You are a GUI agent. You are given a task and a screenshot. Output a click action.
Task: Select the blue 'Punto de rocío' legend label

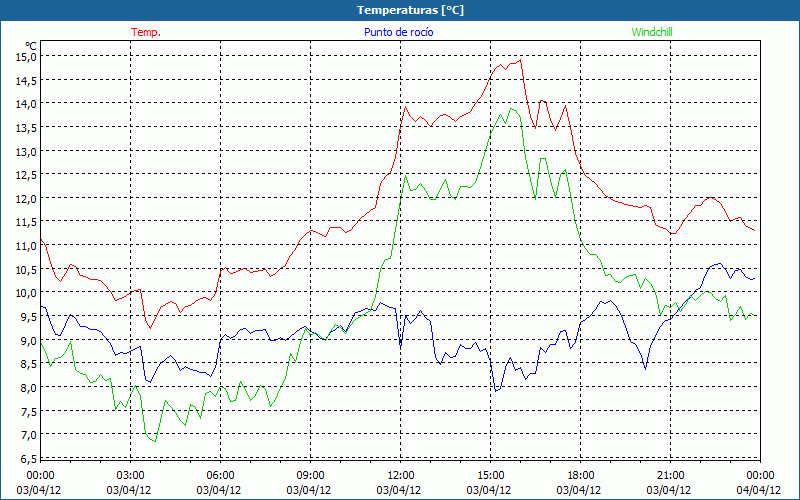click(x=398, y=32)
